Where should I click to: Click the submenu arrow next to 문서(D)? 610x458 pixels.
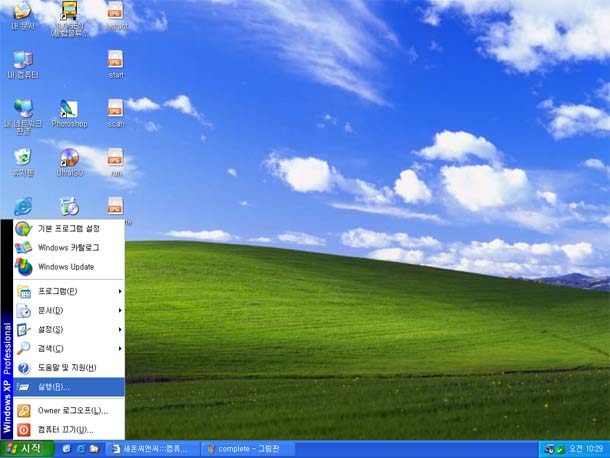120,311
